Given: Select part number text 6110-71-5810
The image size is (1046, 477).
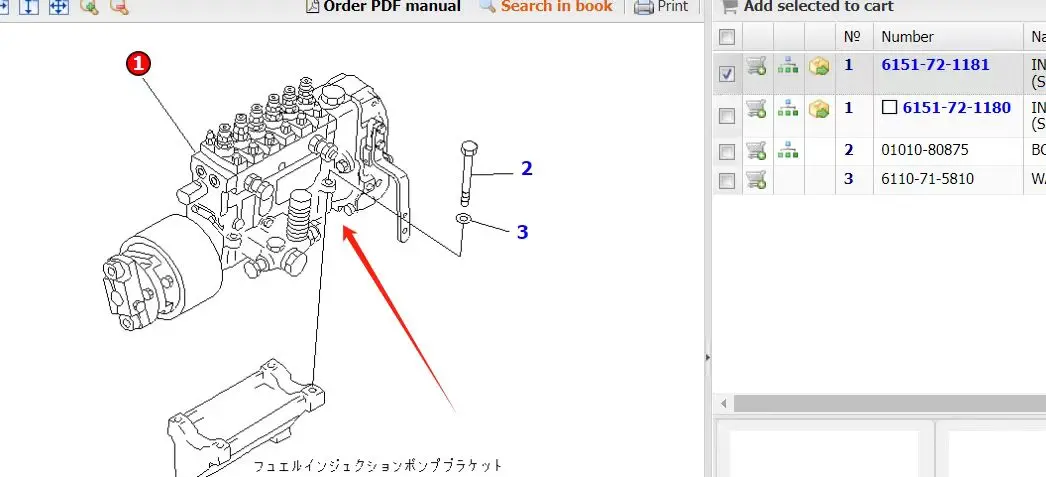Looking at the screenshot, I should tap(927, 179).
